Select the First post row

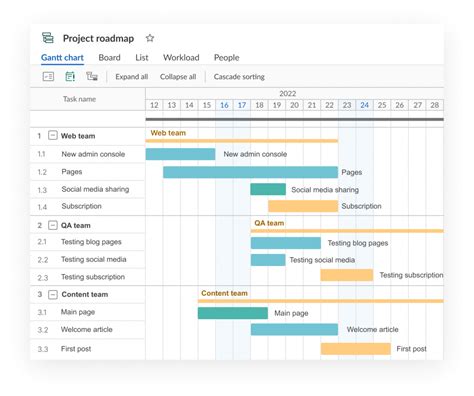87,349
